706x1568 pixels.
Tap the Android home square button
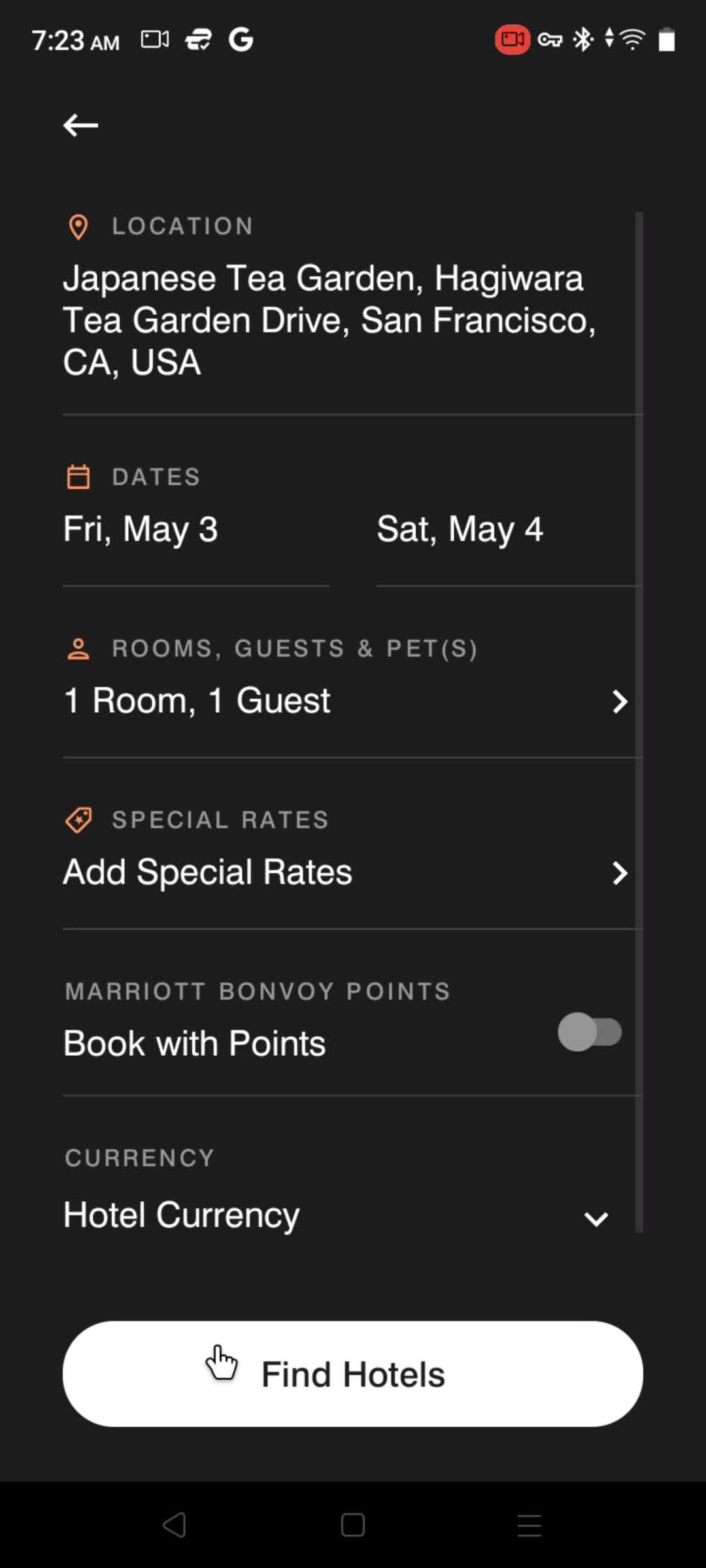(353, 1526)
